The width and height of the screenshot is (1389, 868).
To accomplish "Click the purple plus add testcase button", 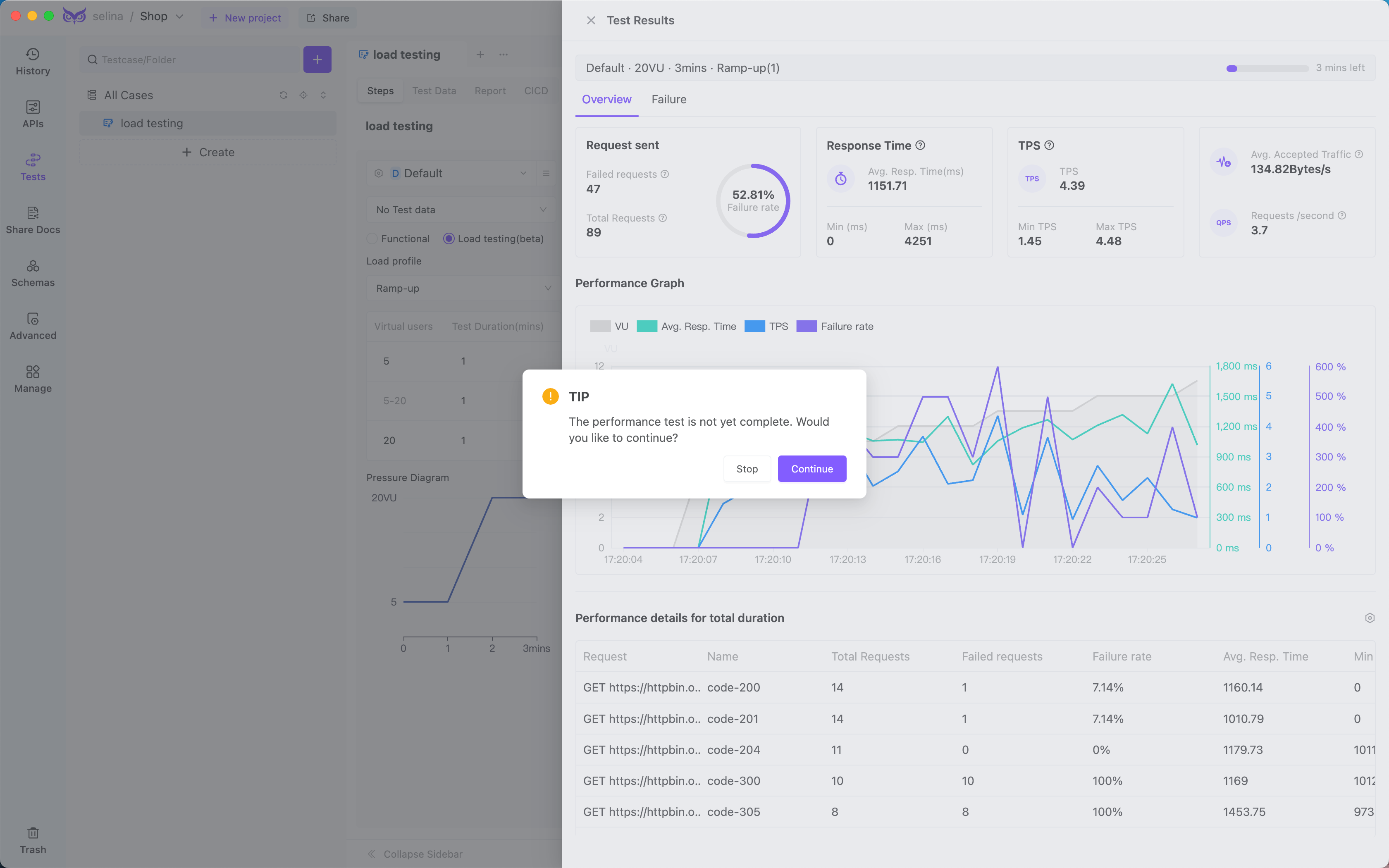I will point(317,60).
